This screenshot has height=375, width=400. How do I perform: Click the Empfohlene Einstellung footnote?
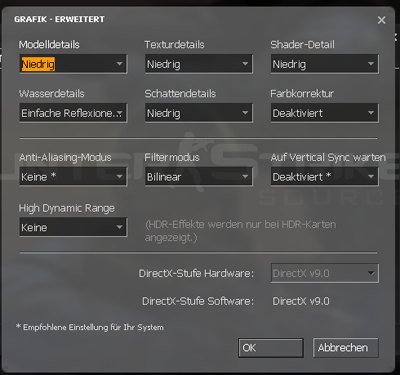pyautogui.click(x=90, y=327)
